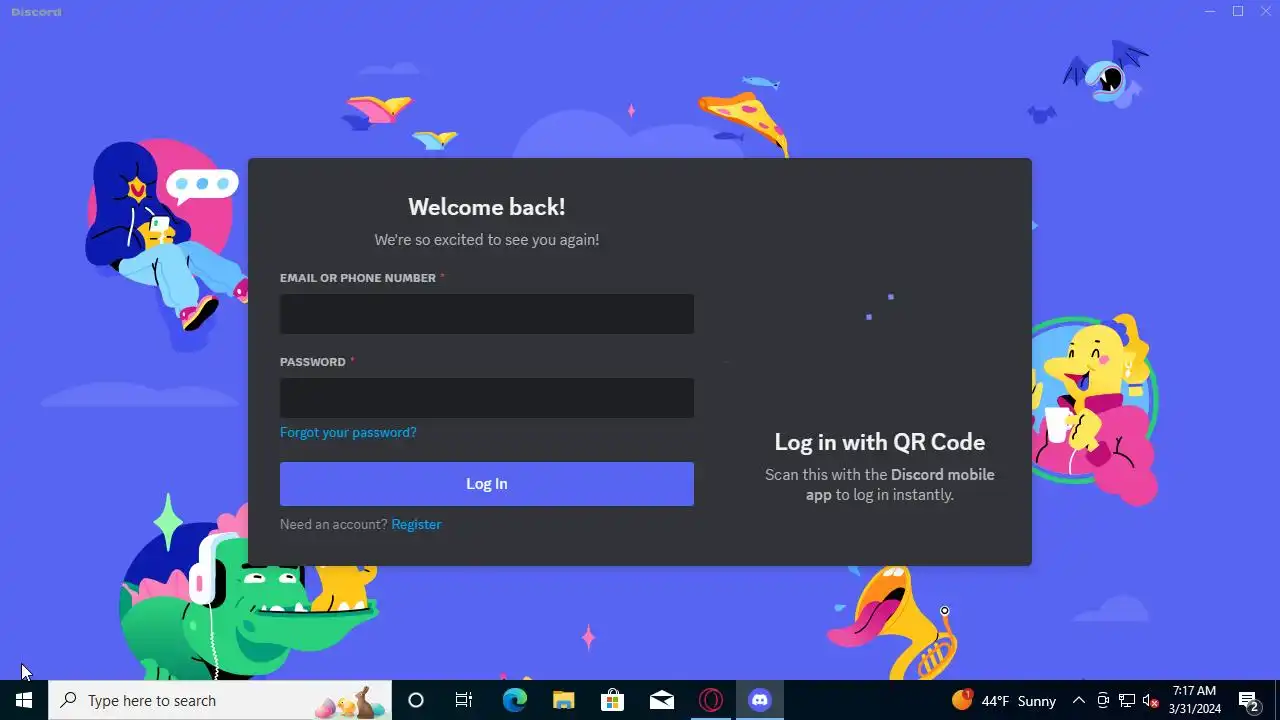The image size is (1280, 720).
Task: Open network status tray icon
Action: click(x=1127, y=700)
